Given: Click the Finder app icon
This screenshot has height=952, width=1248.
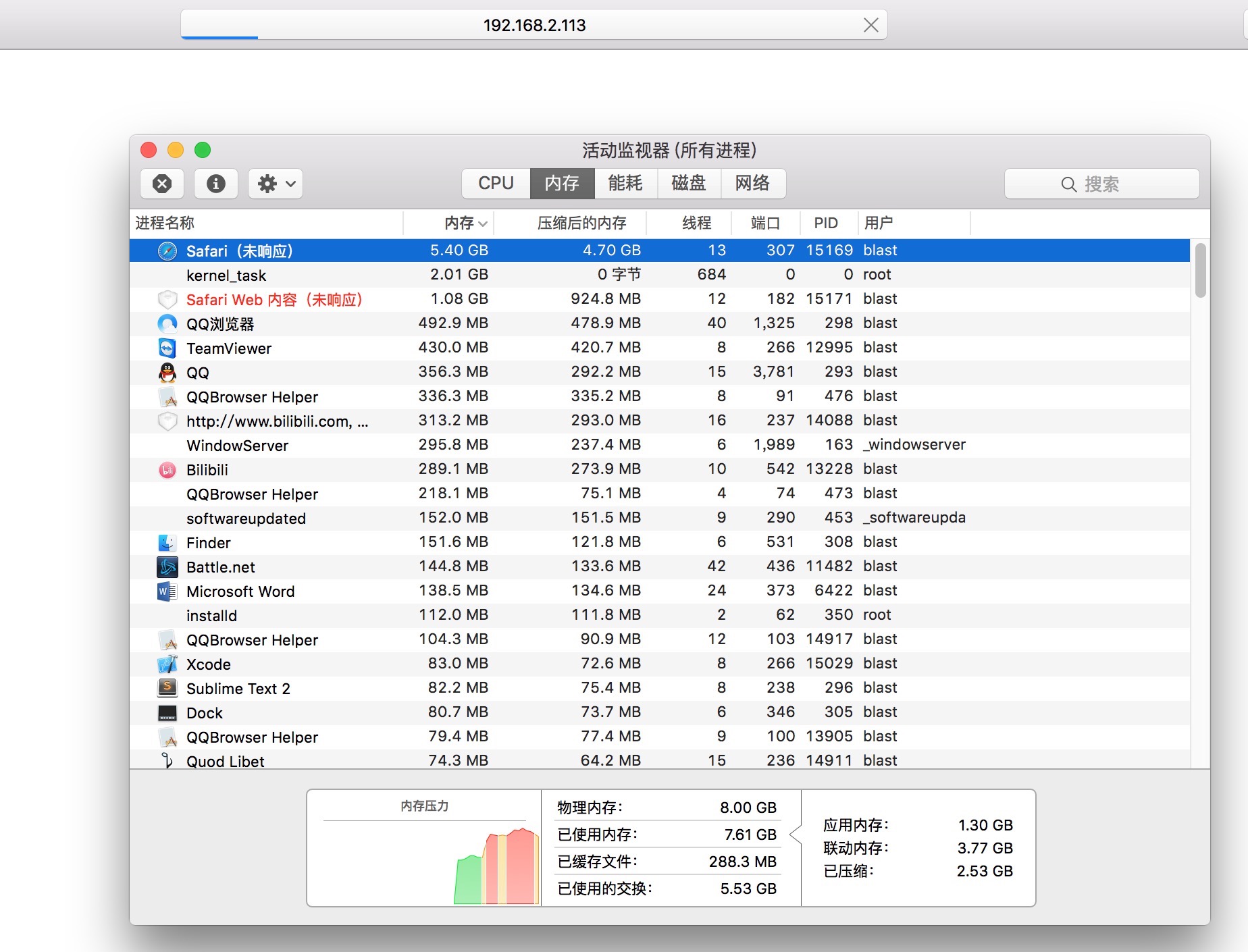Looking at the screenshot, I should (167, 543).
